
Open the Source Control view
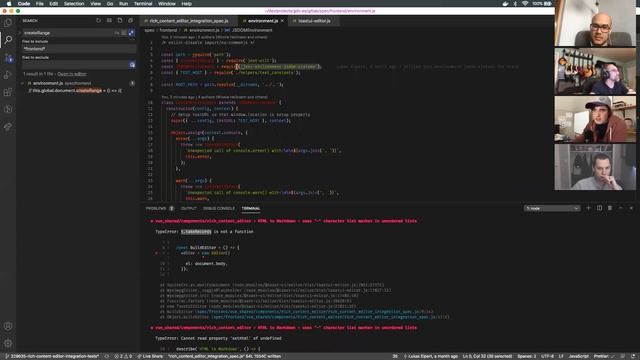(x=8, y=58)
